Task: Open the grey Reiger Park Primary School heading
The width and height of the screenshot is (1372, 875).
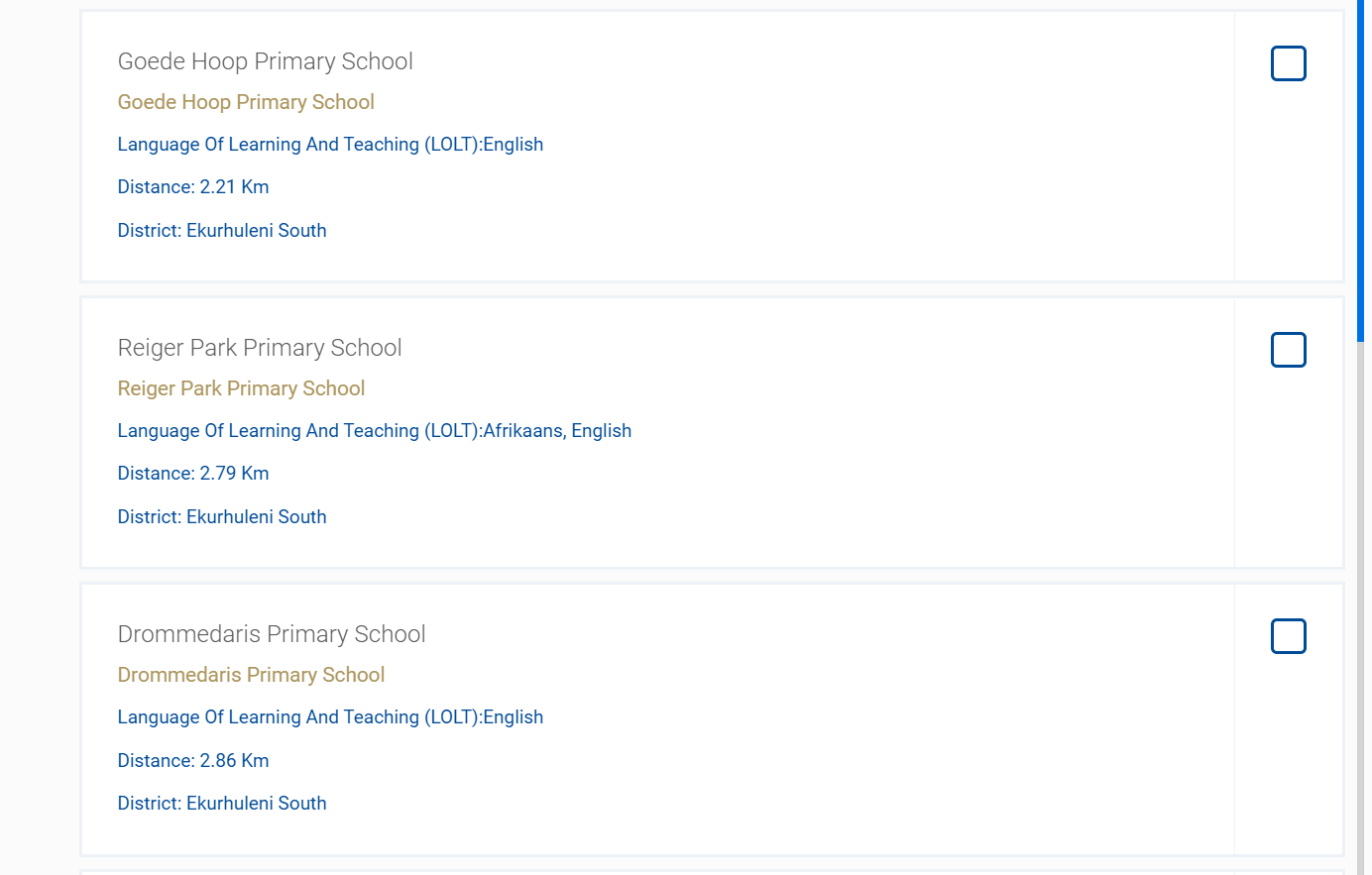Action: click(x=260, y=348)
